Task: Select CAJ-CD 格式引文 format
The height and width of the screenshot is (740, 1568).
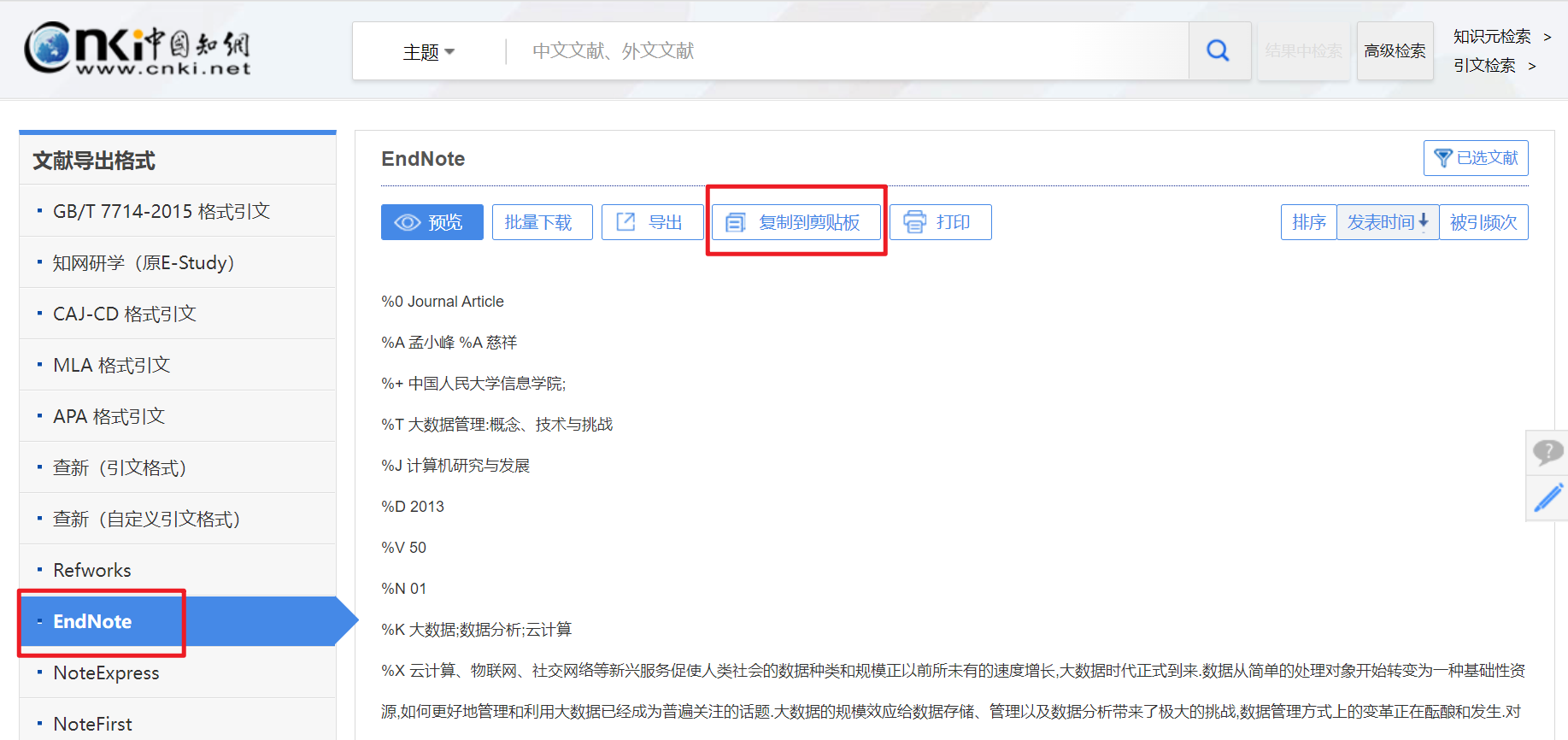Action: [x=178, y=314]
